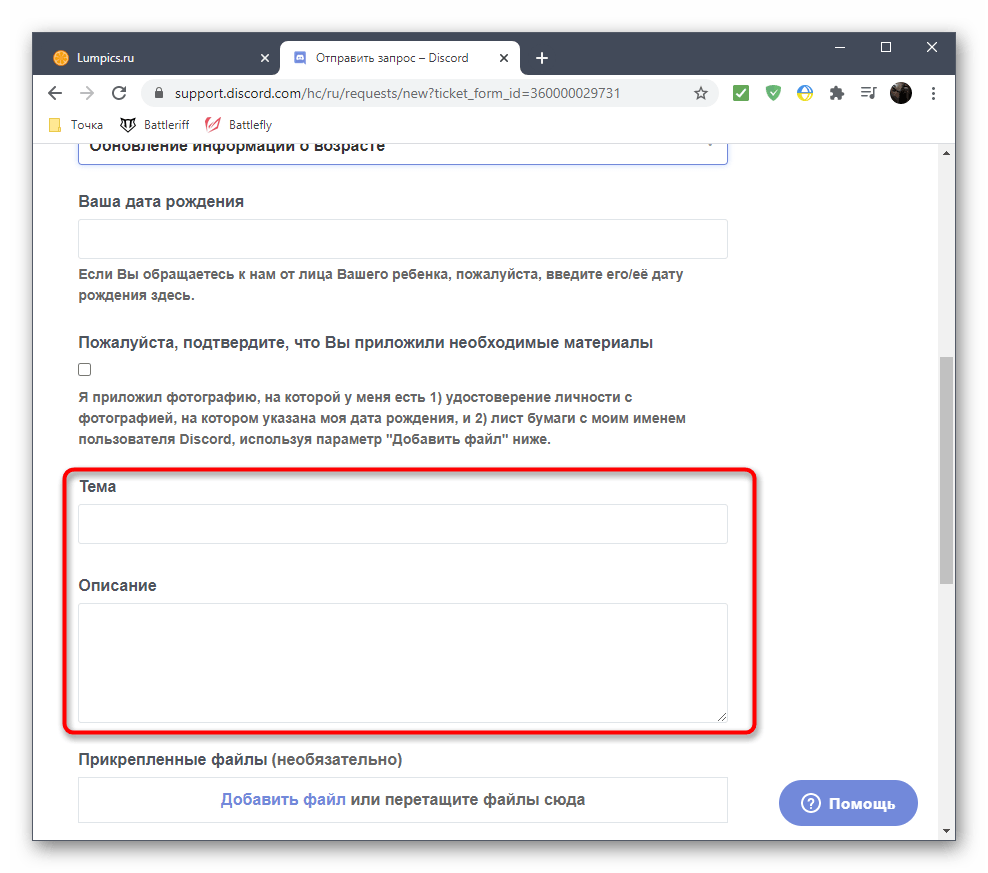Click the Тема input field
The width and height of the screenshot is (988, 873).
(x=403, y=524)
